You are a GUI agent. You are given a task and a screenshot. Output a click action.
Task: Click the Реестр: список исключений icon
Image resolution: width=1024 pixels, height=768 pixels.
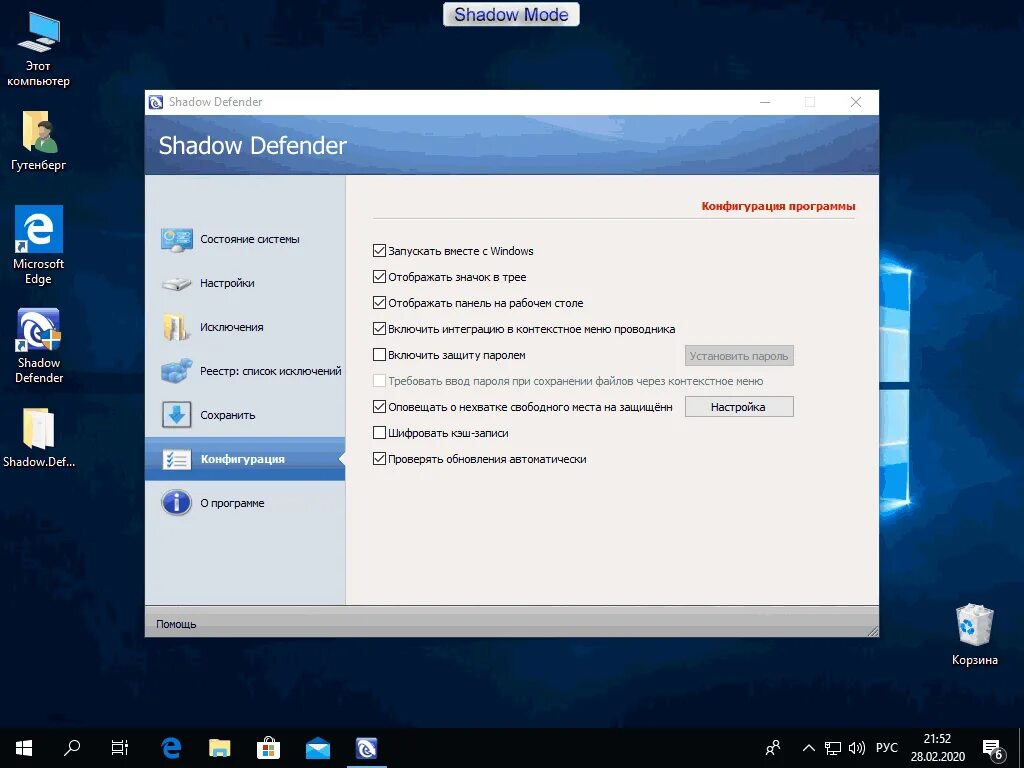(x=176, y=370)
